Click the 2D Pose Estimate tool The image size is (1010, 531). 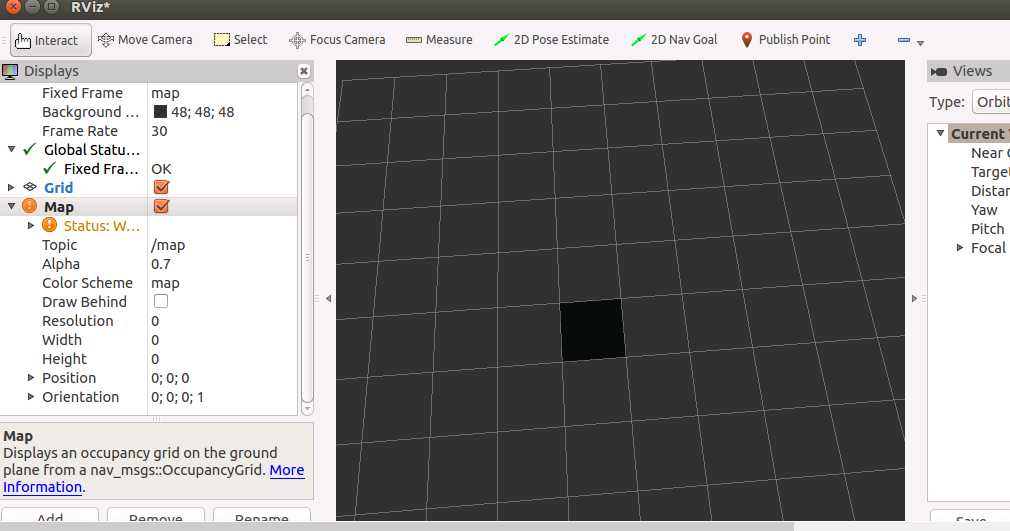pyautogui.click(x=551, y=40)
